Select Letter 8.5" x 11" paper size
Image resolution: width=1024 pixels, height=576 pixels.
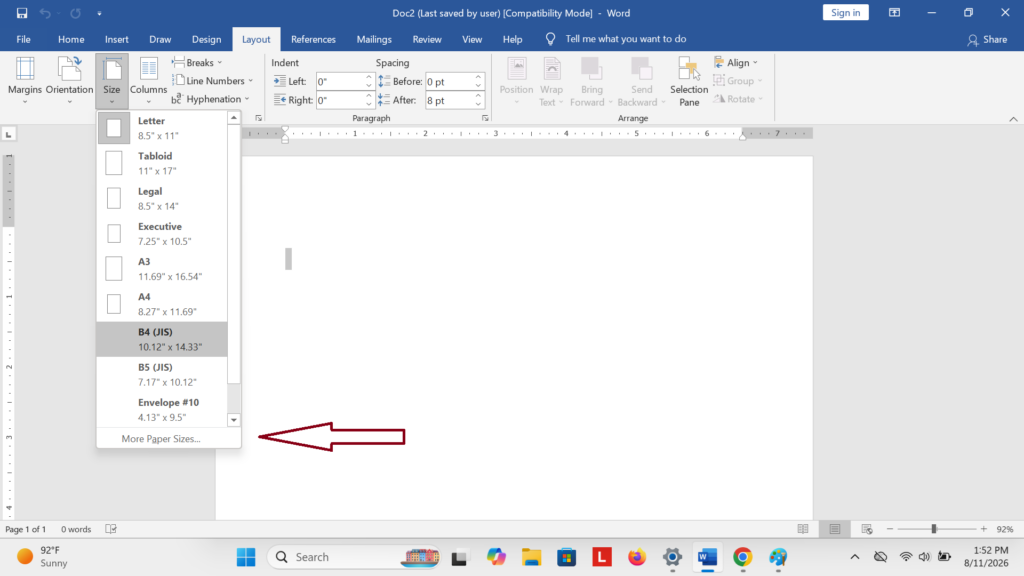(162, 128)
